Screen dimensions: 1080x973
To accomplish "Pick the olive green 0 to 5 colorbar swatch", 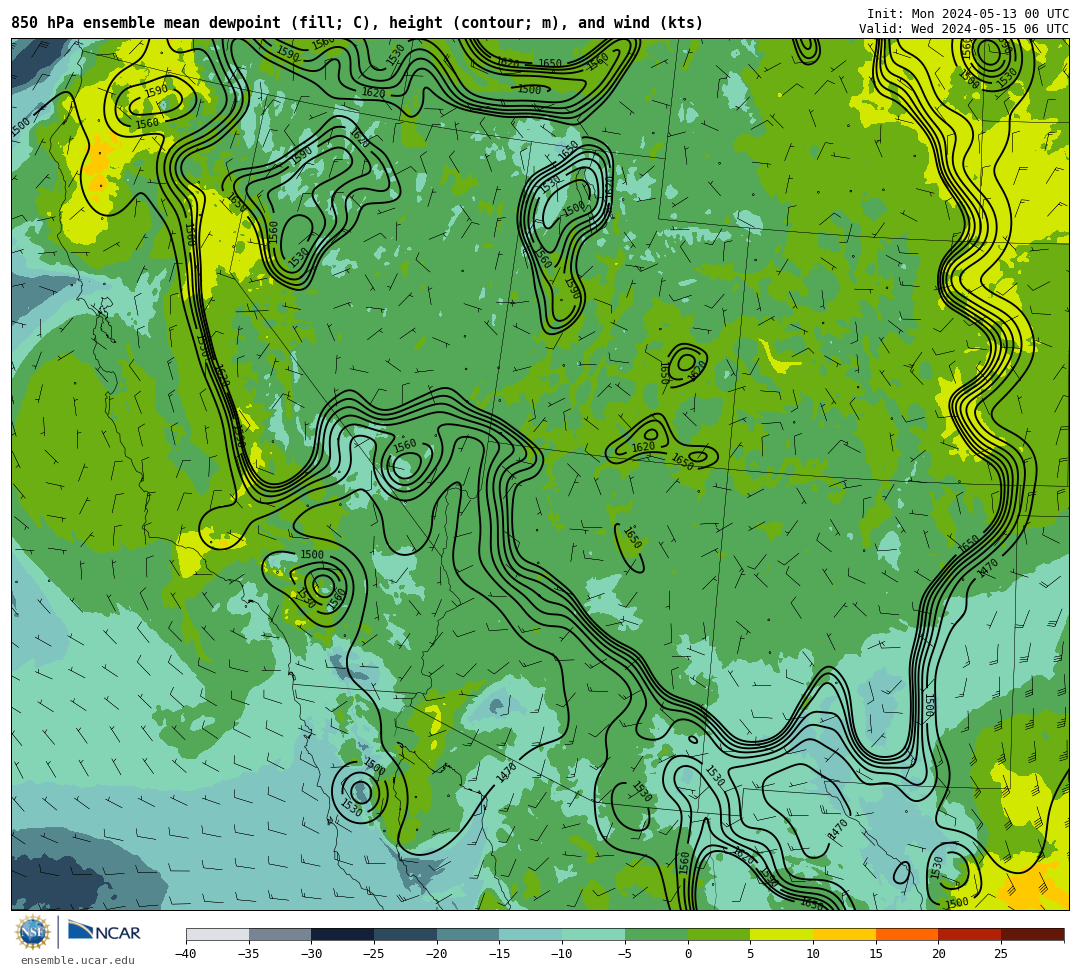I will [719, 934].
